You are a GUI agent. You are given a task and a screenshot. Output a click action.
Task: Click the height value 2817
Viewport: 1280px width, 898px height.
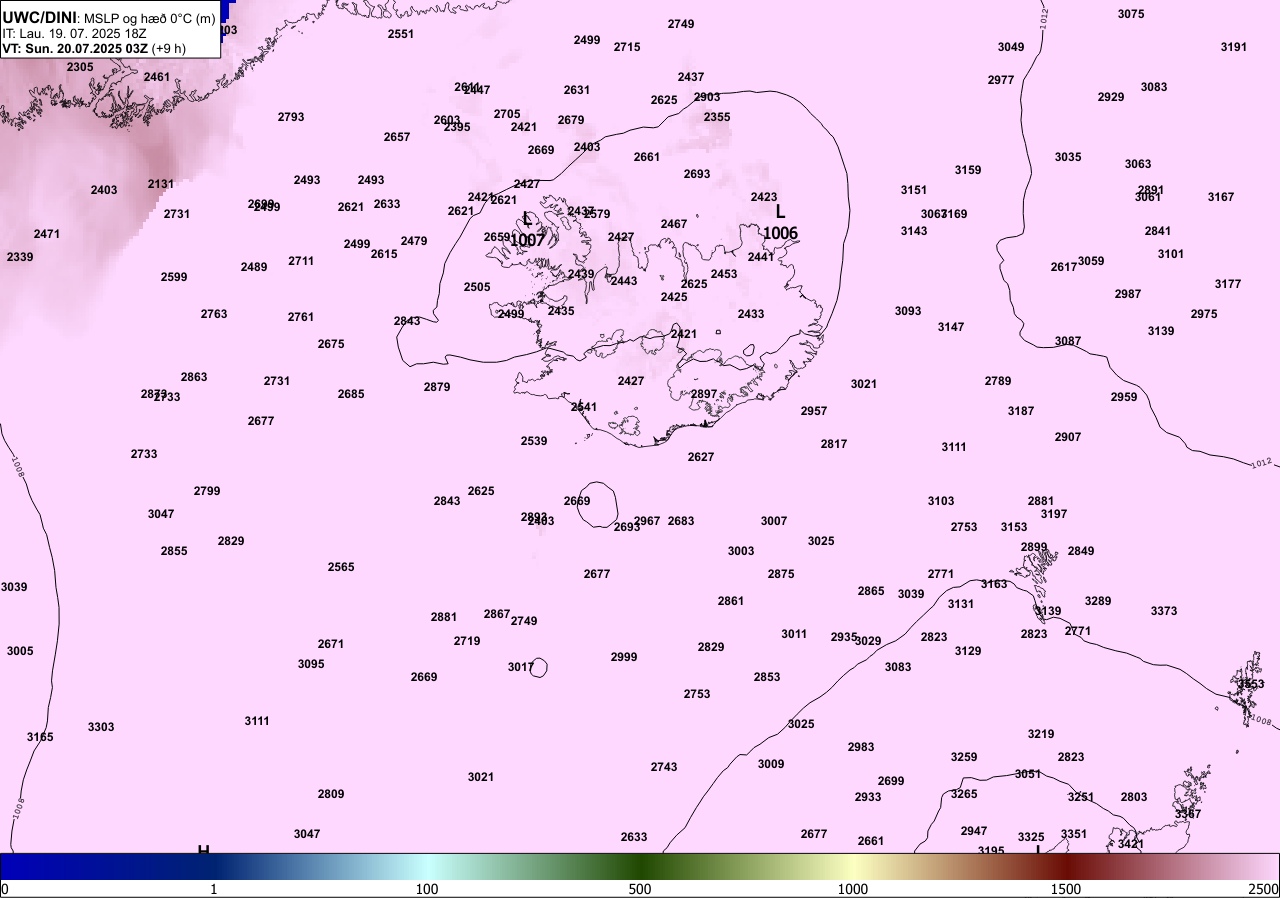click(x=834, y=444)
